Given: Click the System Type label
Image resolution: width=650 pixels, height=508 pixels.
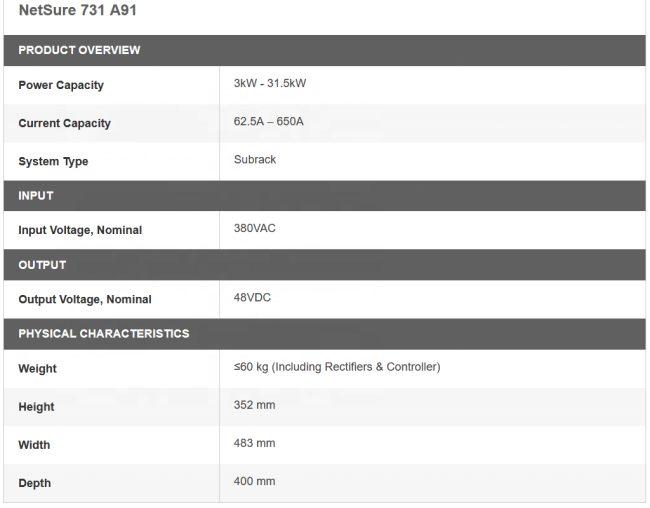Looking at the screenshot, I should tap(53, 161).
